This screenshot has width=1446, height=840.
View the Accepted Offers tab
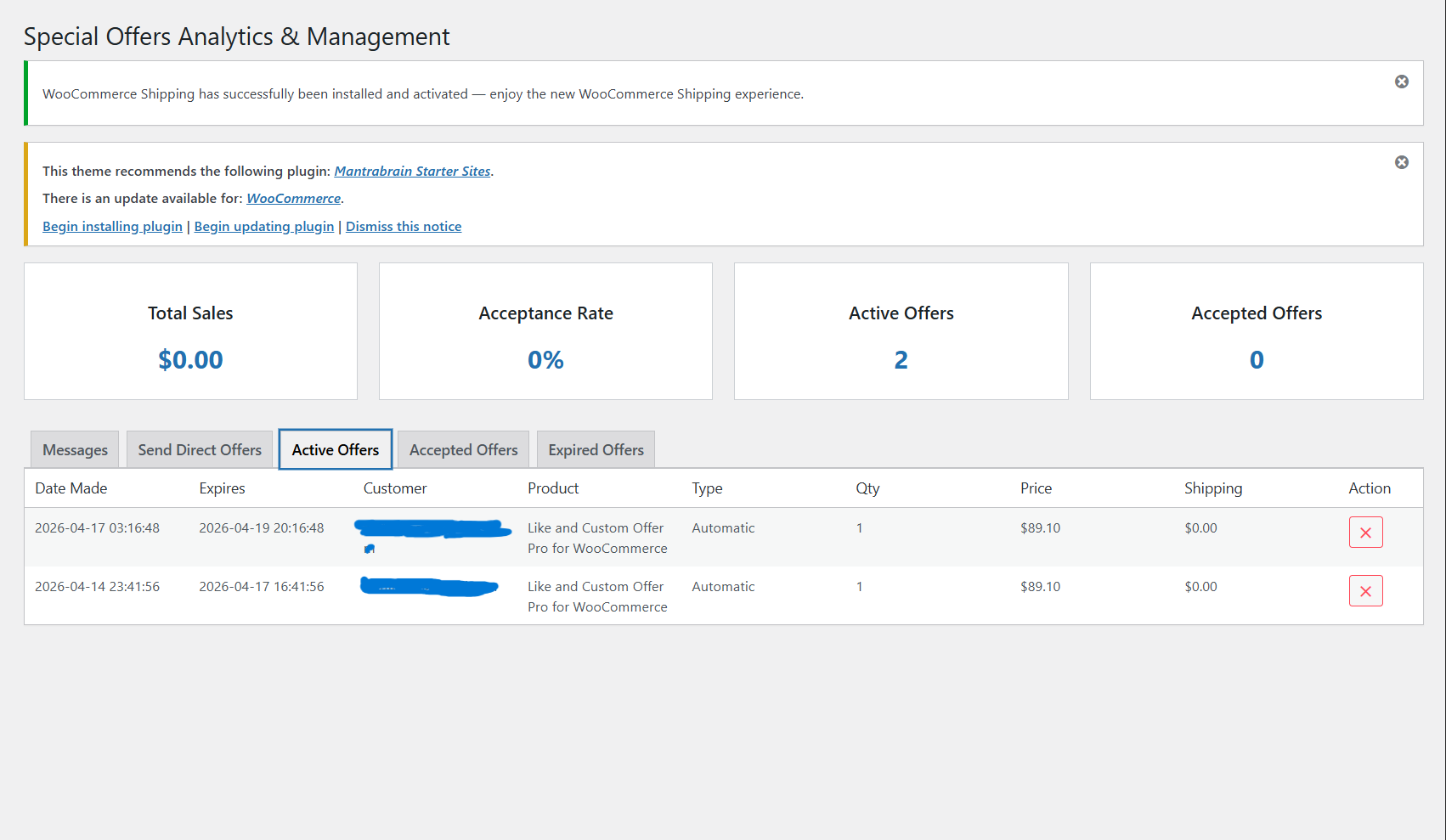point(463,449)
